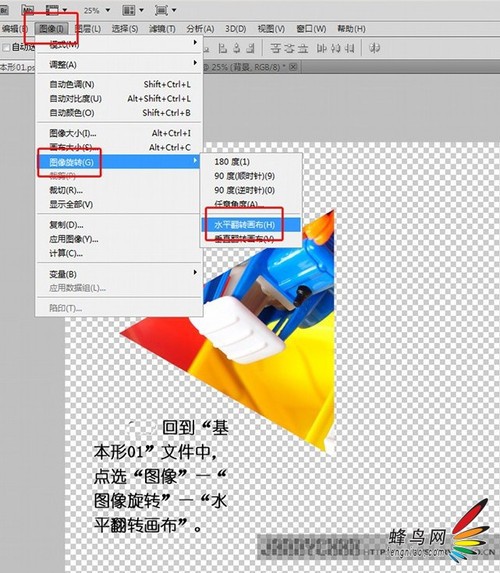Viewport: 500px width, 573px height.
Task: Switch to the 本形01.psd document tab
Action: click(x=18, y=67)
